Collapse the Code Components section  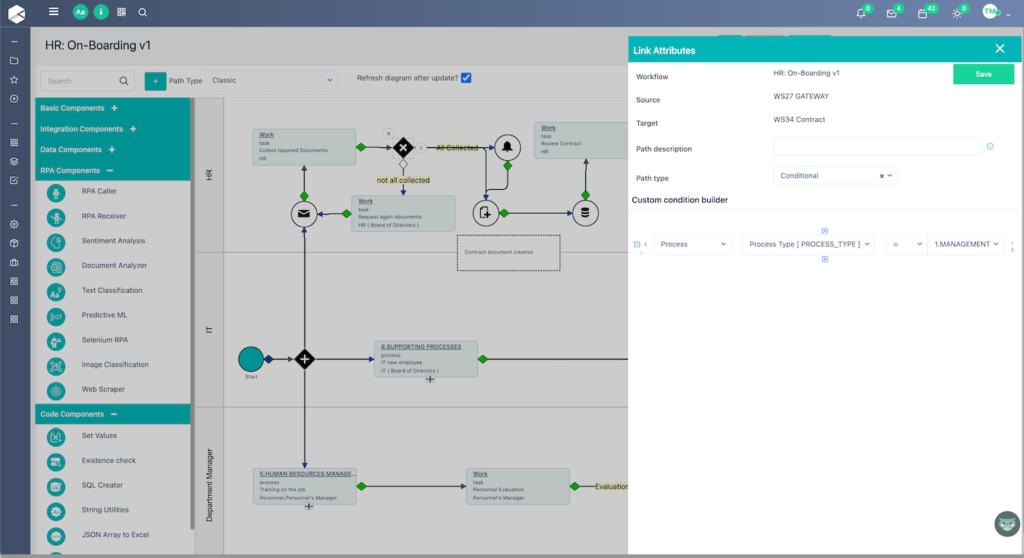click(114, 414)
